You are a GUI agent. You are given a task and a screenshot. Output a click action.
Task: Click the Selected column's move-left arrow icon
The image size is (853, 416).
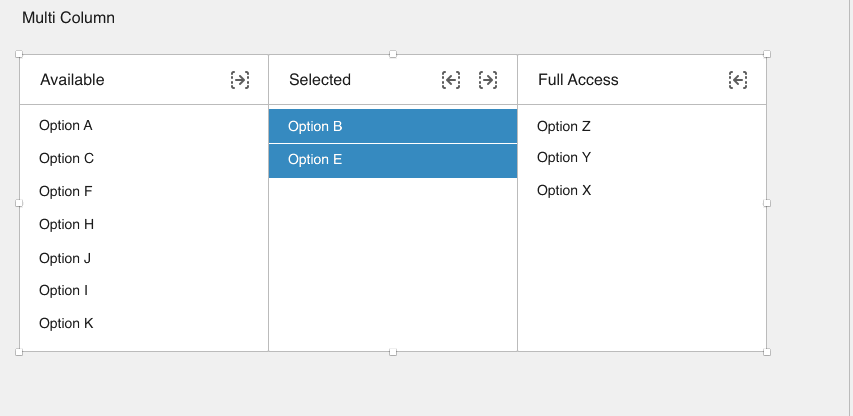pos(451,80)
